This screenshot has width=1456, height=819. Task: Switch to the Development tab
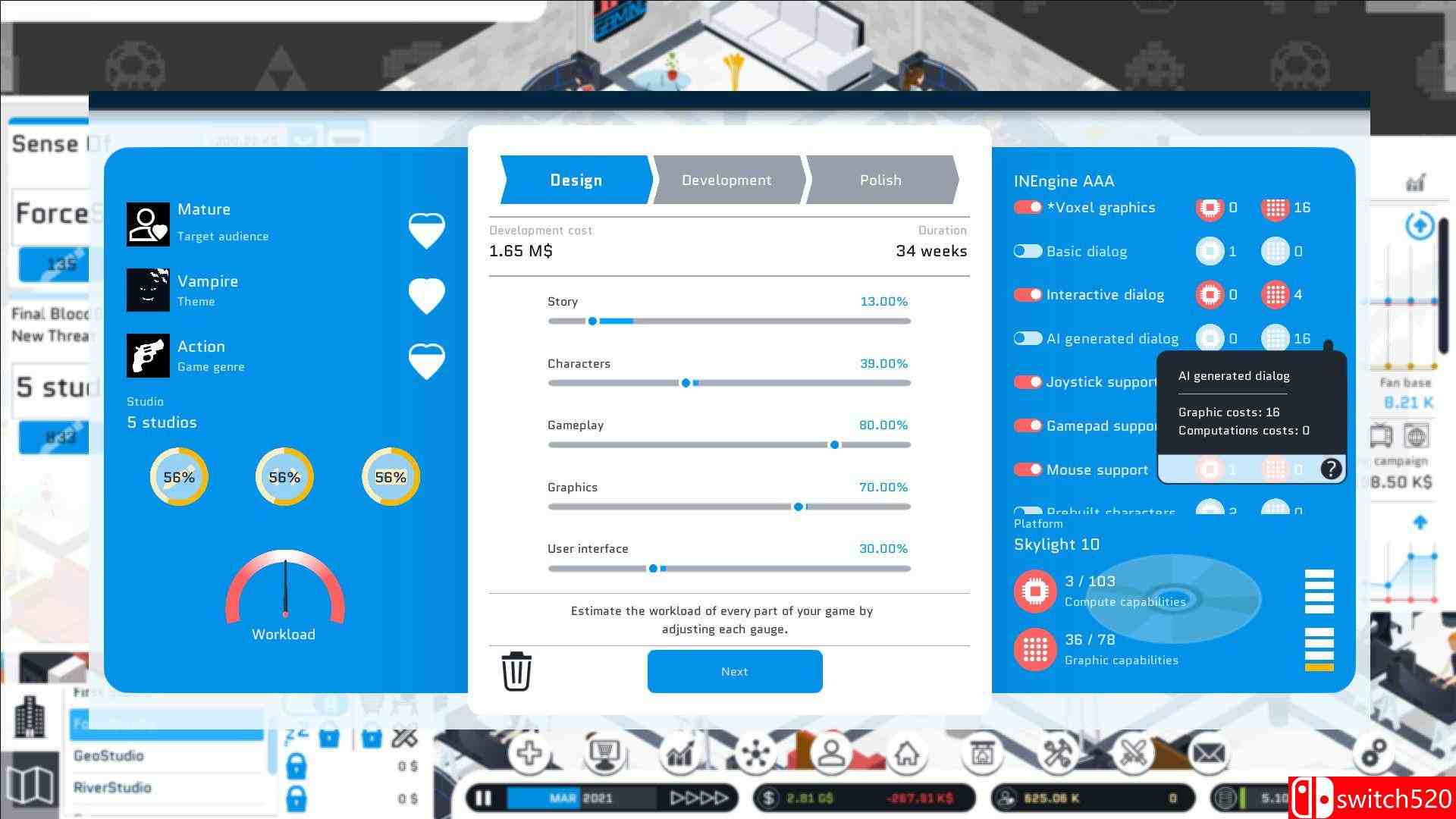tap(728, 180)
